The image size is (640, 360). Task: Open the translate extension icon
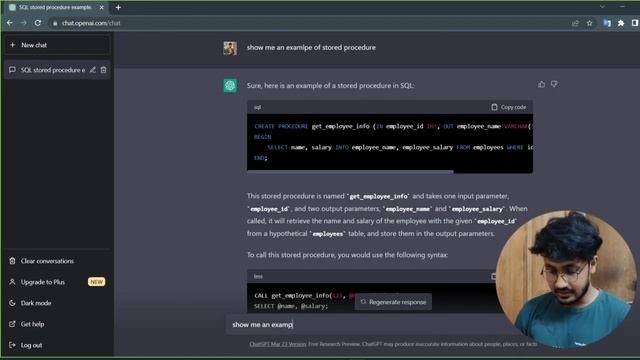tap(607, 23)
